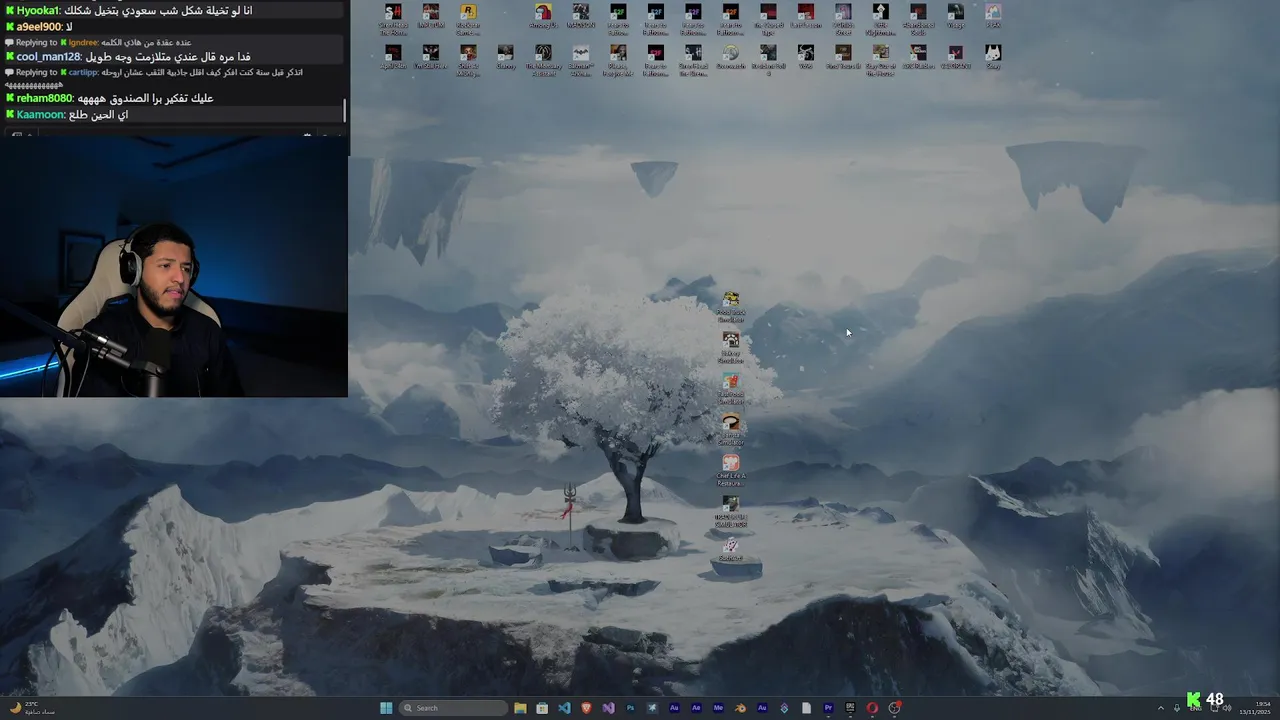The height and width of the screenshot is (720, 1280).
Task: Click the streamer webcam feed
Action: (174, 267)
